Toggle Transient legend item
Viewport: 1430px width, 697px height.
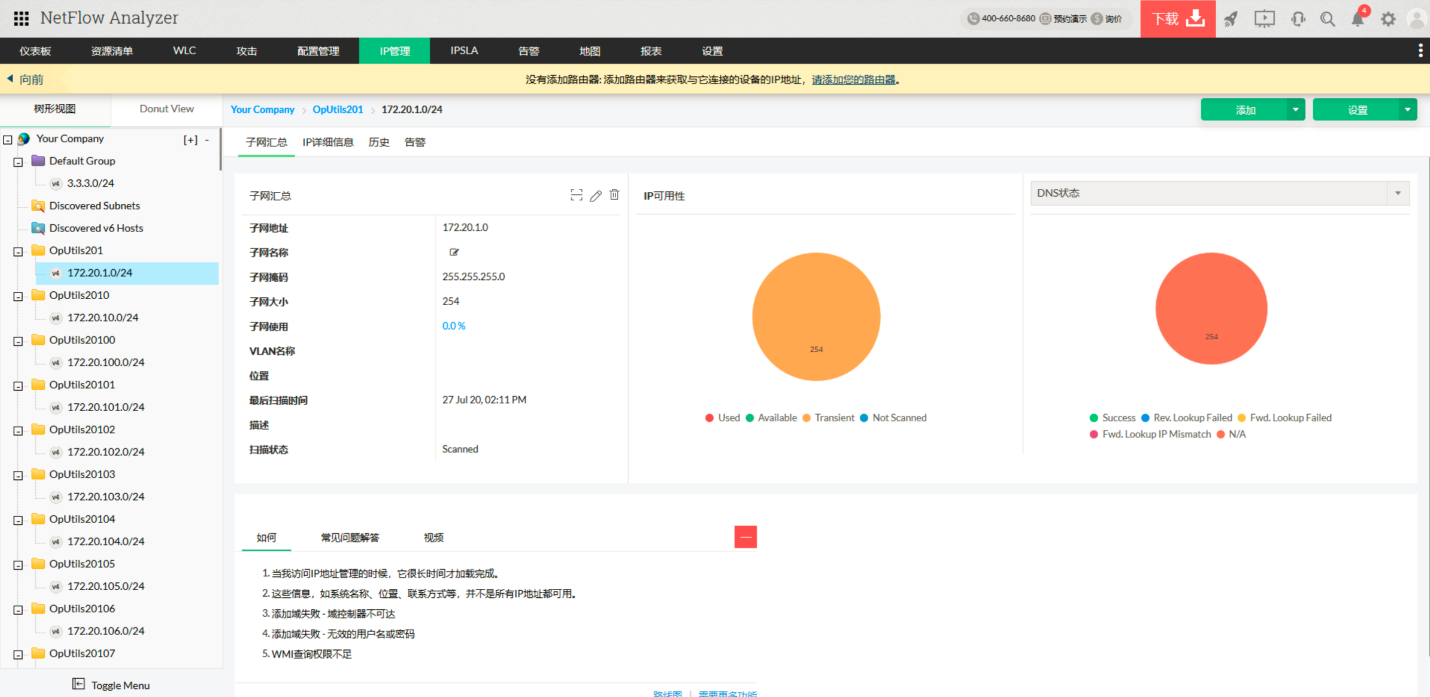[x=828, y=418]
